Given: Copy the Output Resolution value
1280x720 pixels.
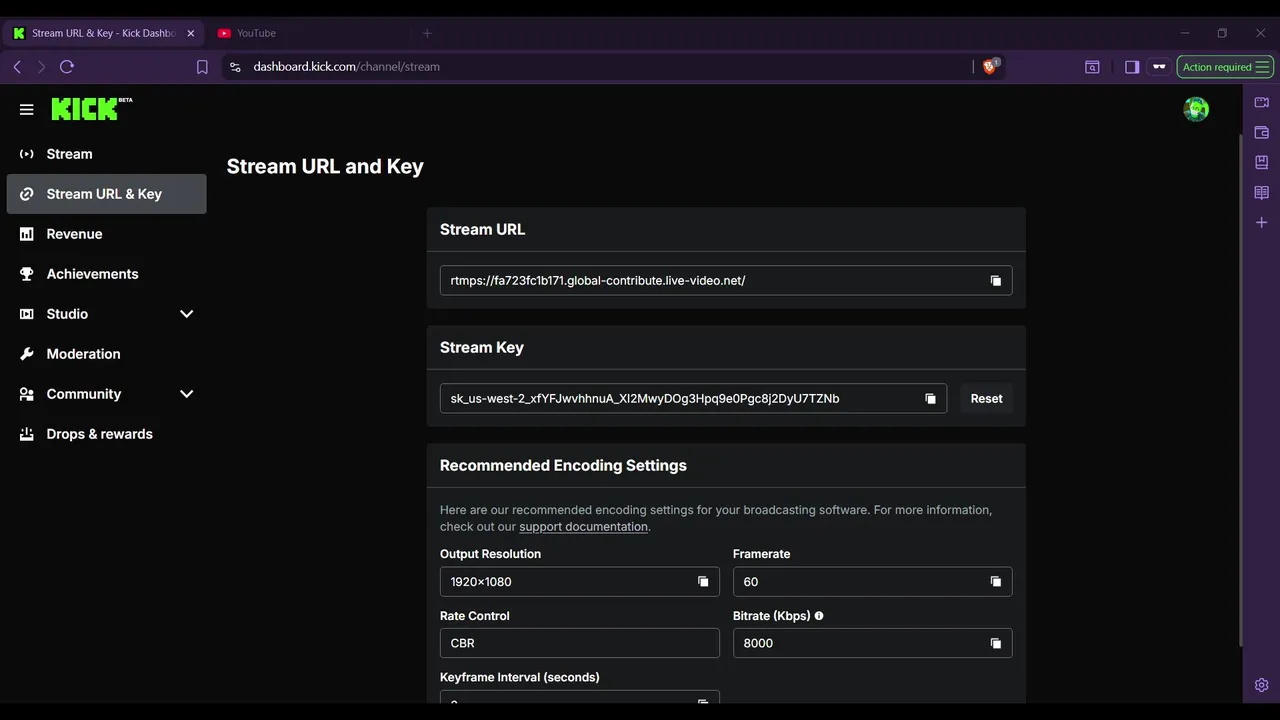Looking at the screenshot, I should pyautogui.click(x=703, y=582).
